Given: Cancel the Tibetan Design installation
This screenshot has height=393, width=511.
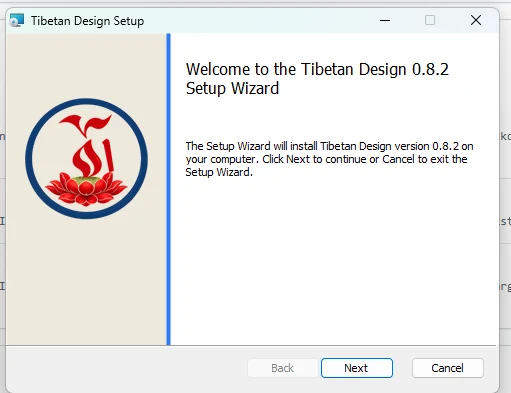Looking at the screenshot, I should click(x=448, y=368).
